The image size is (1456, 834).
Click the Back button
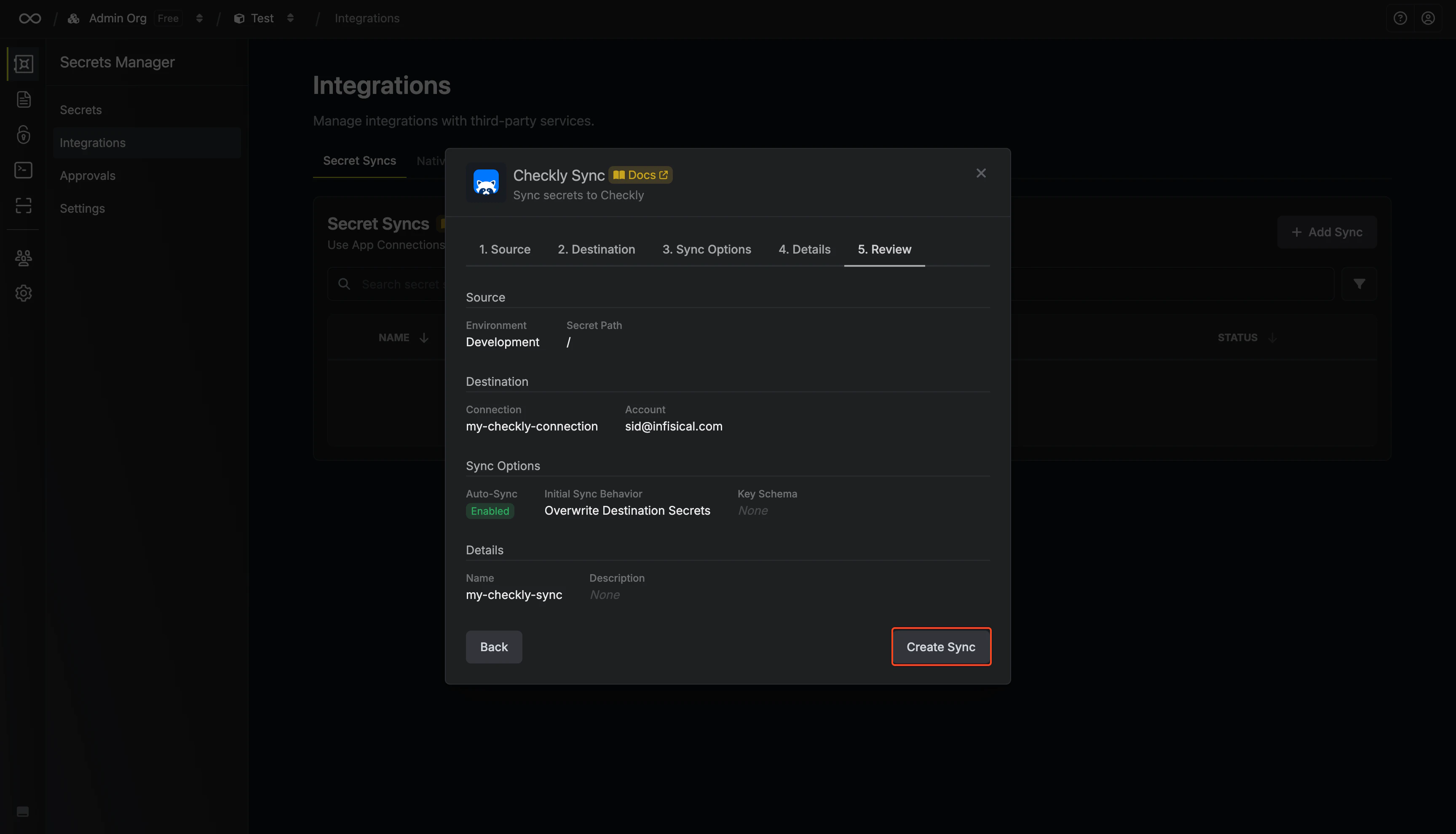click(x=494, y=647)
